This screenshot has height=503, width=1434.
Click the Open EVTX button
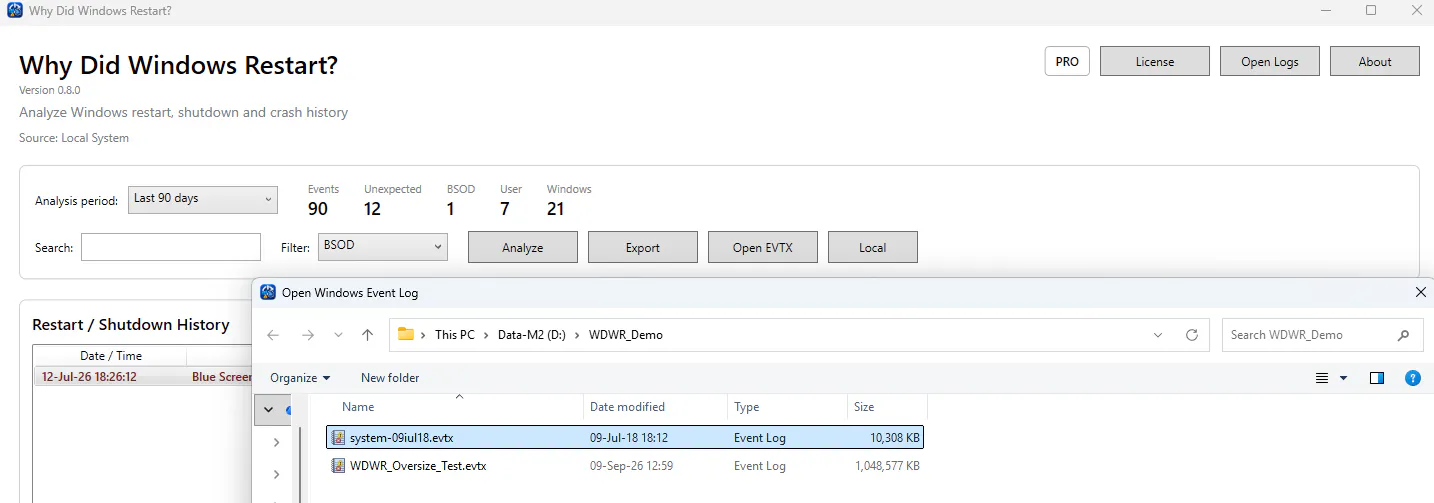point(763,247)
